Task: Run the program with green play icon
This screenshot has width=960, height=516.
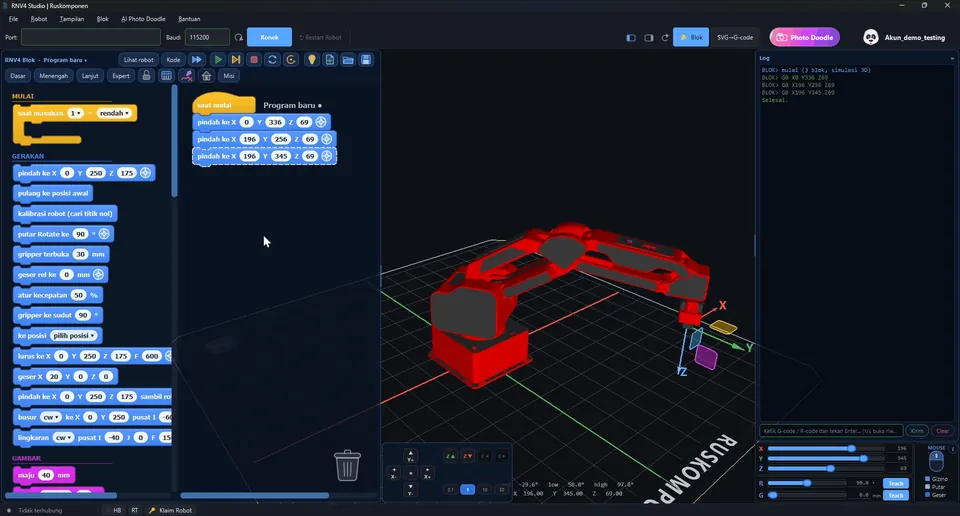Action: pos(217,59)
